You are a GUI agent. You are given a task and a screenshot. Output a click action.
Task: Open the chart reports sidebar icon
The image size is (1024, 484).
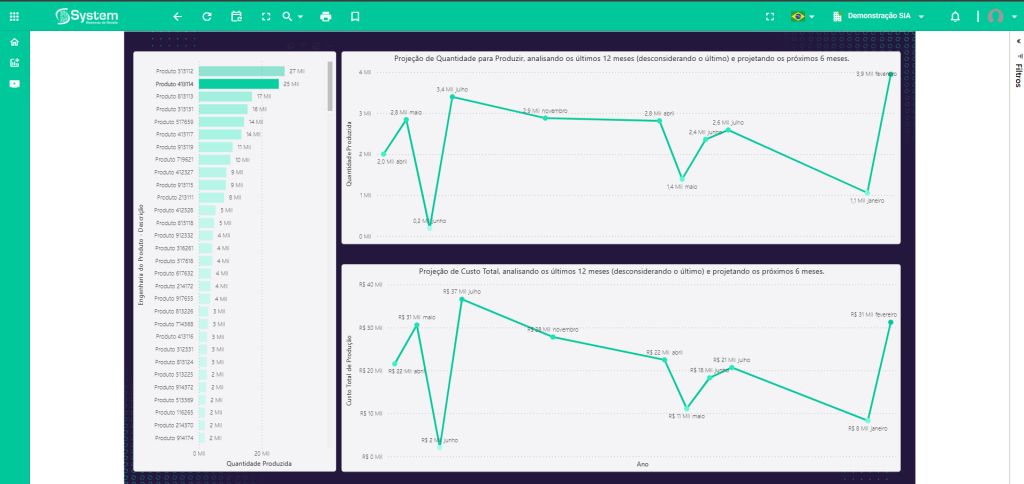[x=14, y=62]
